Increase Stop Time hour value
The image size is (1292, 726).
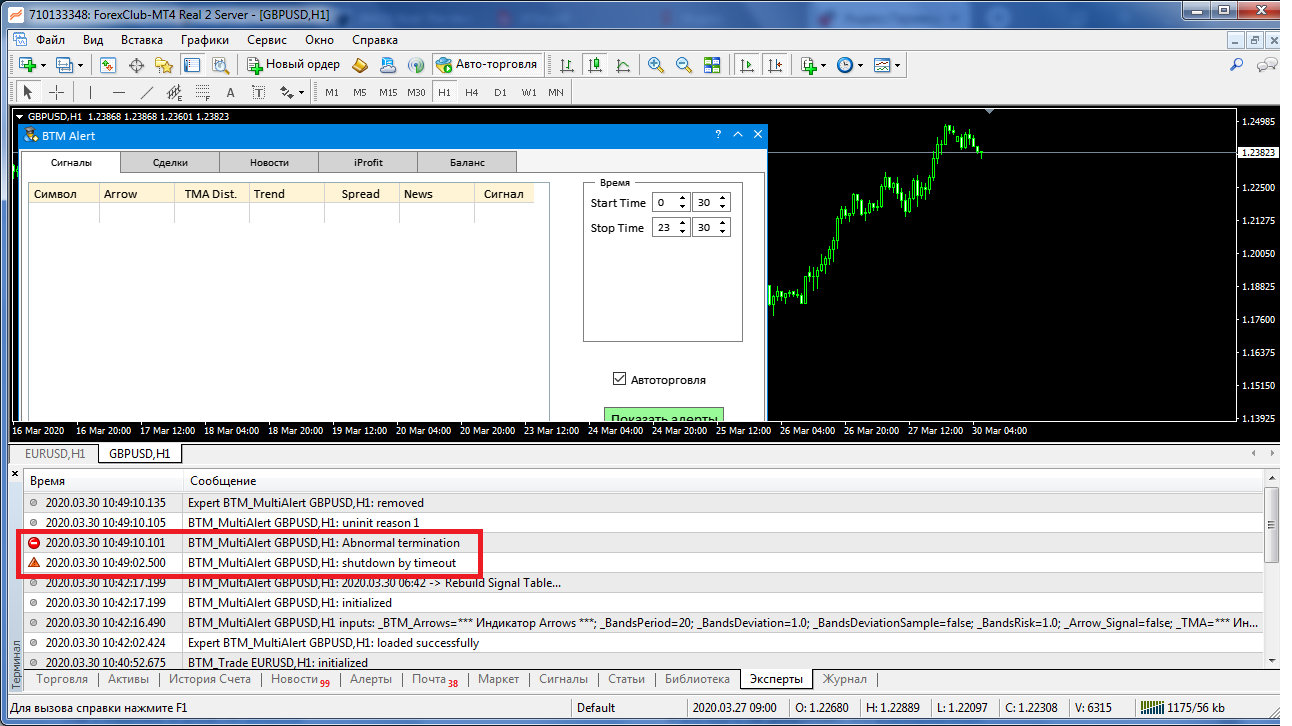click(683, 223)
